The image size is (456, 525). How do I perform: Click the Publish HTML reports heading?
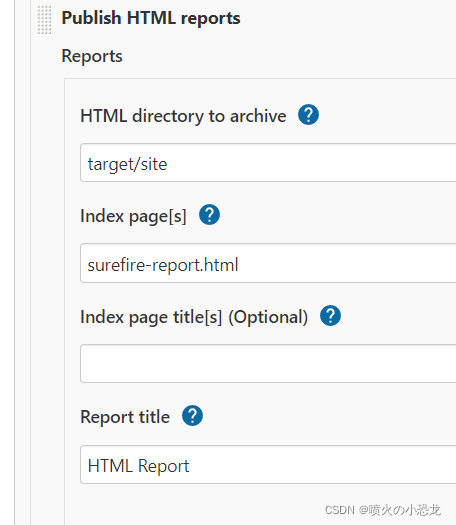point(151,18)
